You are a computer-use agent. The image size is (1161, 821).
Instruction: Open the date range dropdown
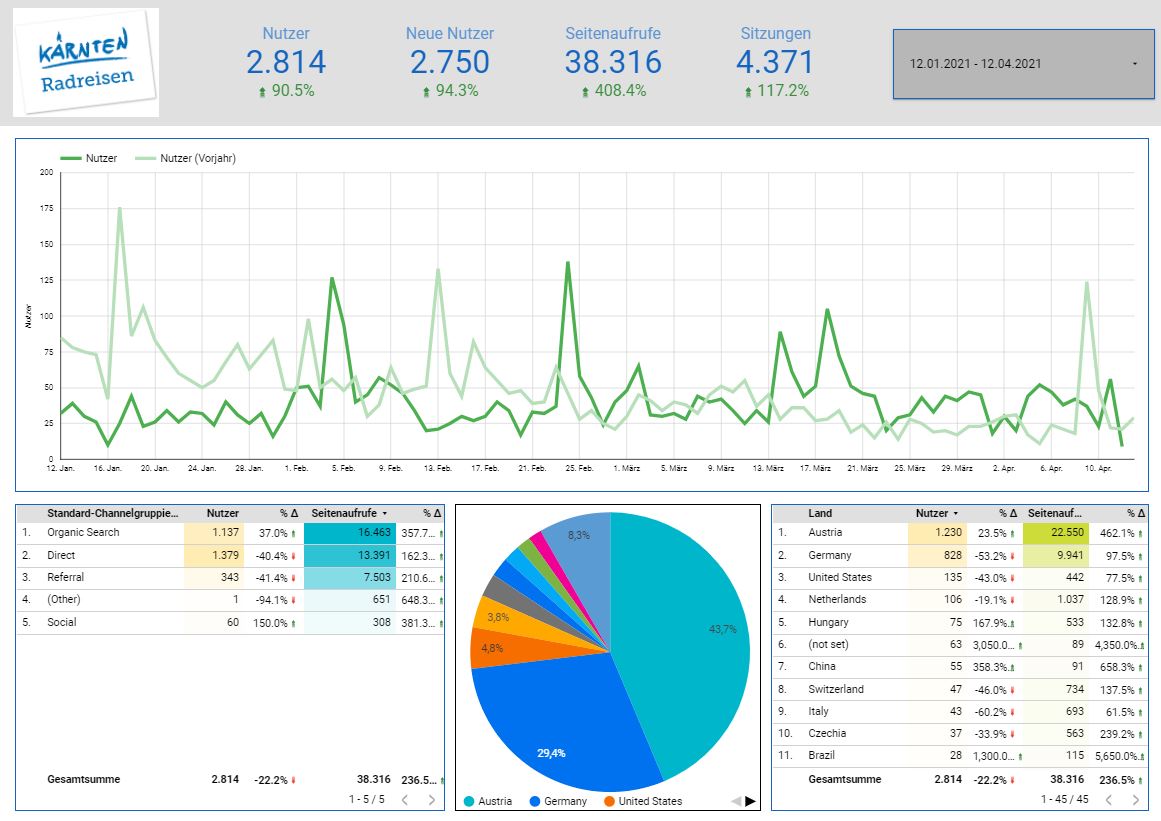[x=1020, y=64]
